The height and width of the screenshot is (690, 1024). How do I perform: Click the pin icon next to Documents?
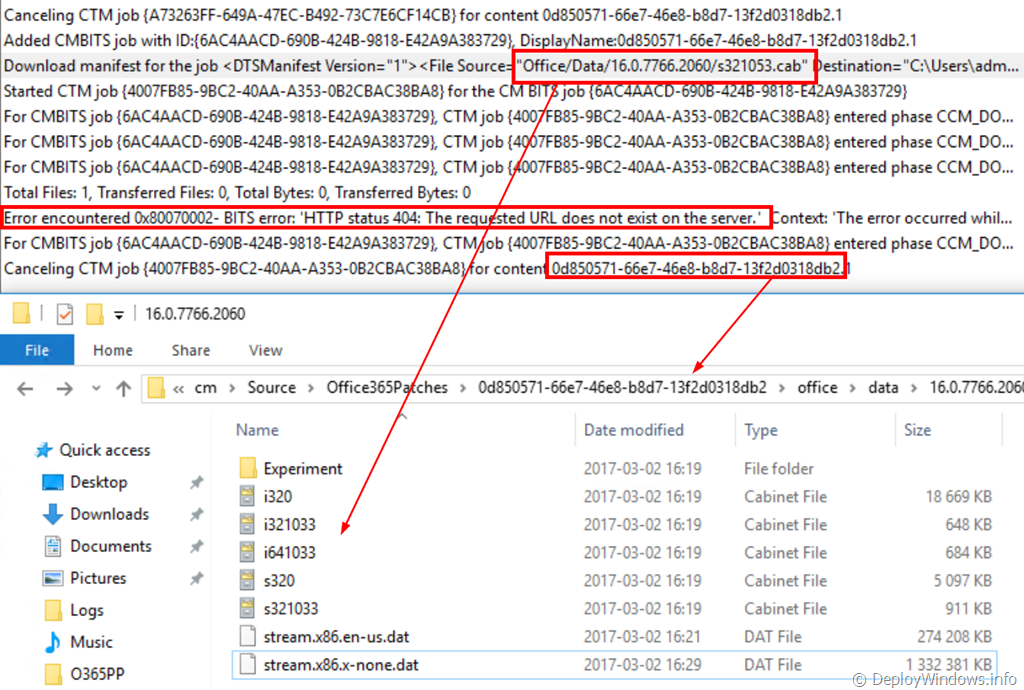(196, 547)
